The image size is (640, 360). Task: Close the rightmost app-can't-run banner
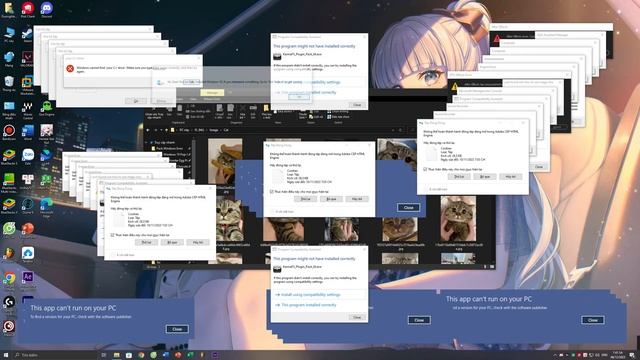593,320
